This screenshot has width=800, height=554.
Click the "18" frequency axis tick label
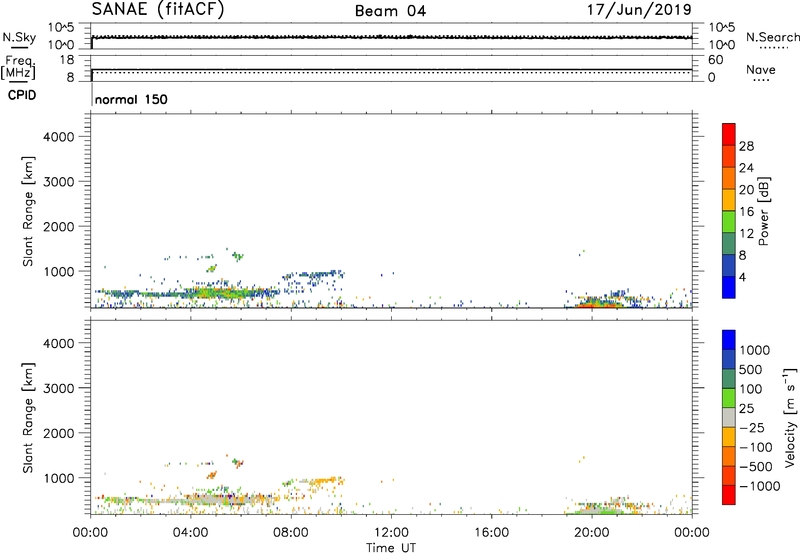[x=67, y=60]
